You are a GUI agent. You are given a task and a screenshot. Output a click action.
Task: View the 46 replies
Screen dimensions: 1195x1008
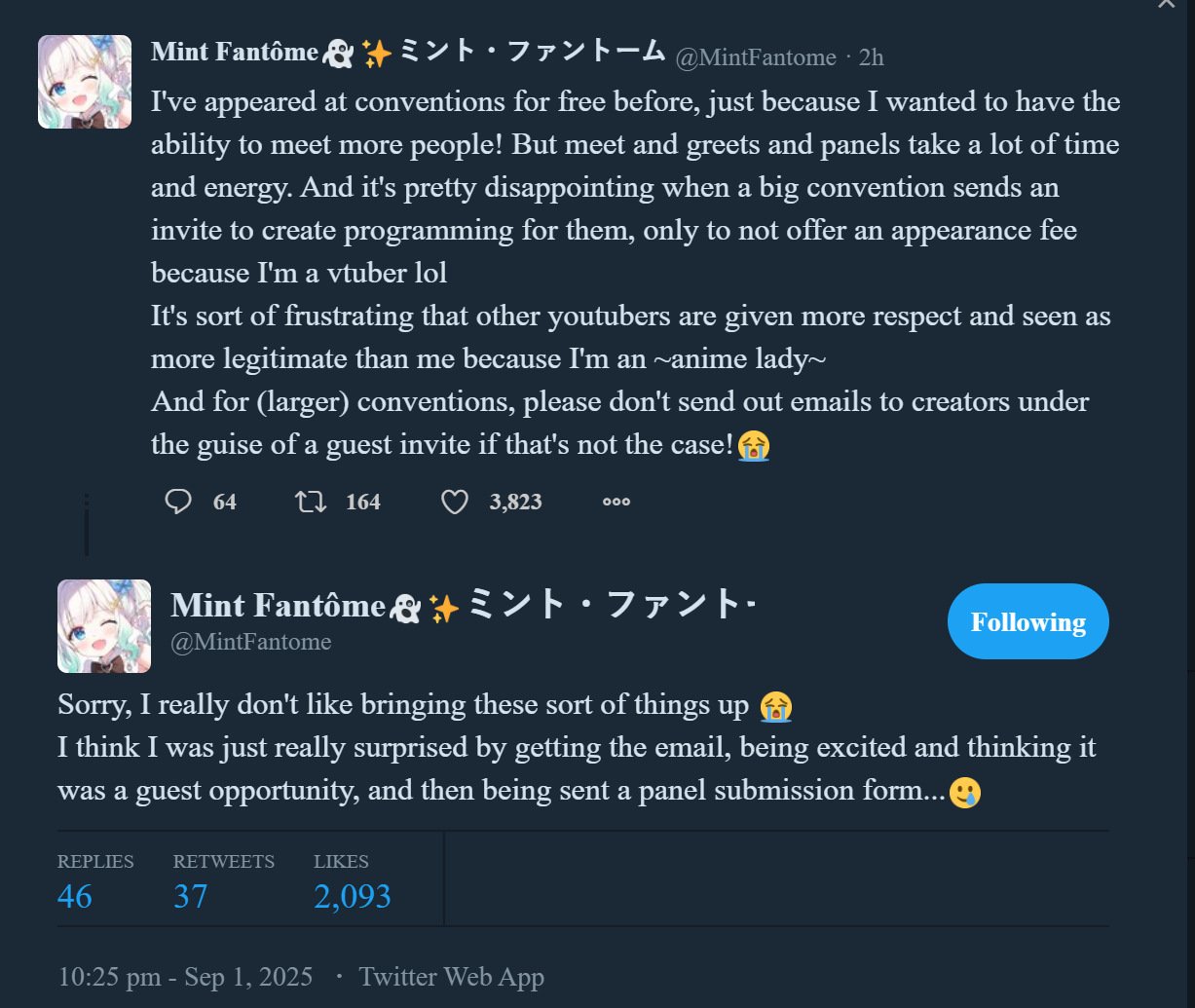tap(75, 896)
